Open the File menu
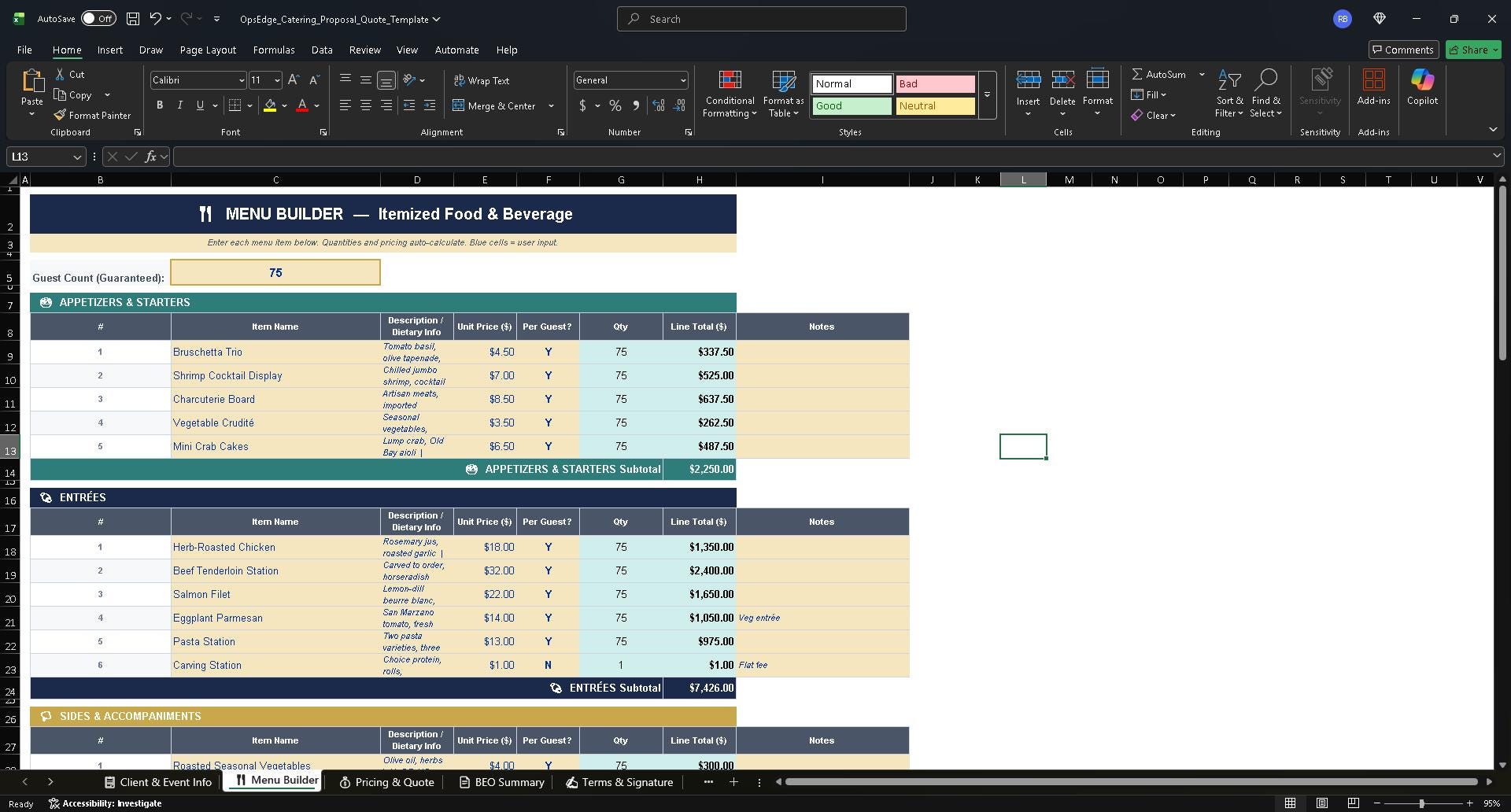 click(x=24, y=50)
